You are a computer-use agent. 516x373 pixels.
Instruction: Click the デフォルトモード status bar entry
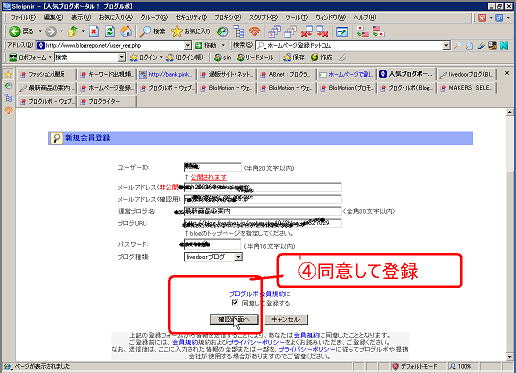(415, 366)
